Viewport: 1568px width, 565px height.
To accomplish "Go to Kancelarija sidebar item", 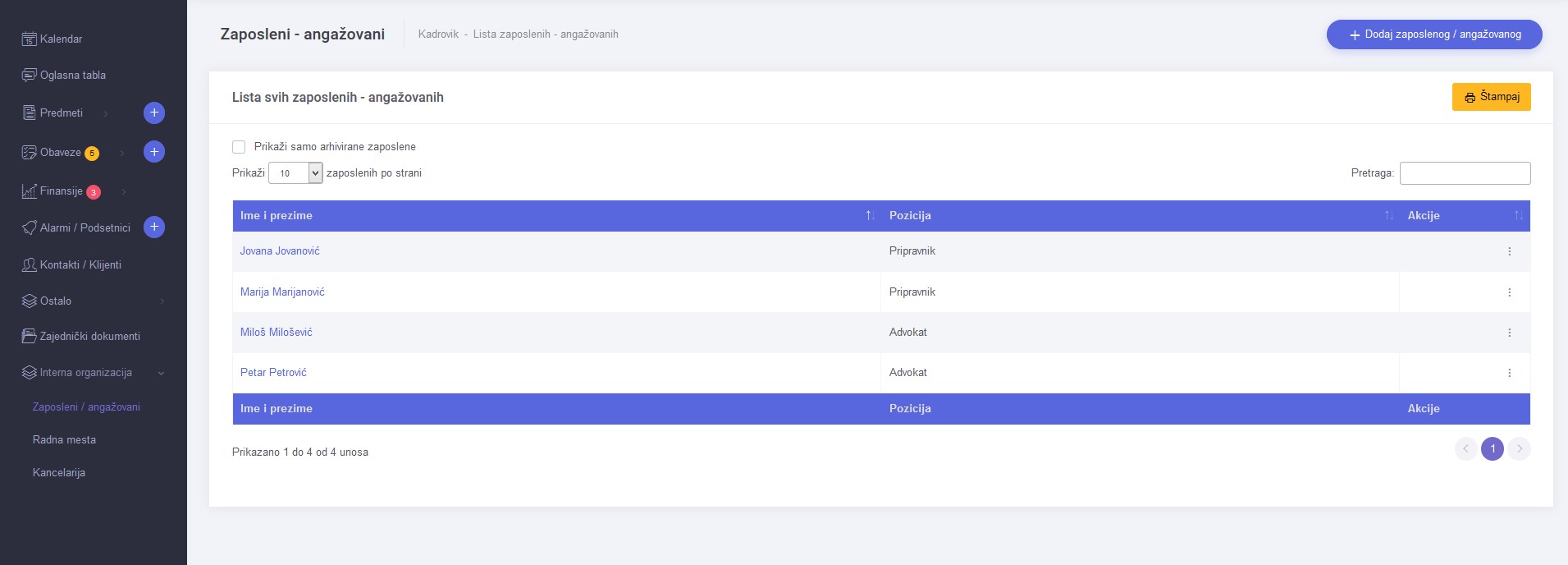I will point(59,473).
